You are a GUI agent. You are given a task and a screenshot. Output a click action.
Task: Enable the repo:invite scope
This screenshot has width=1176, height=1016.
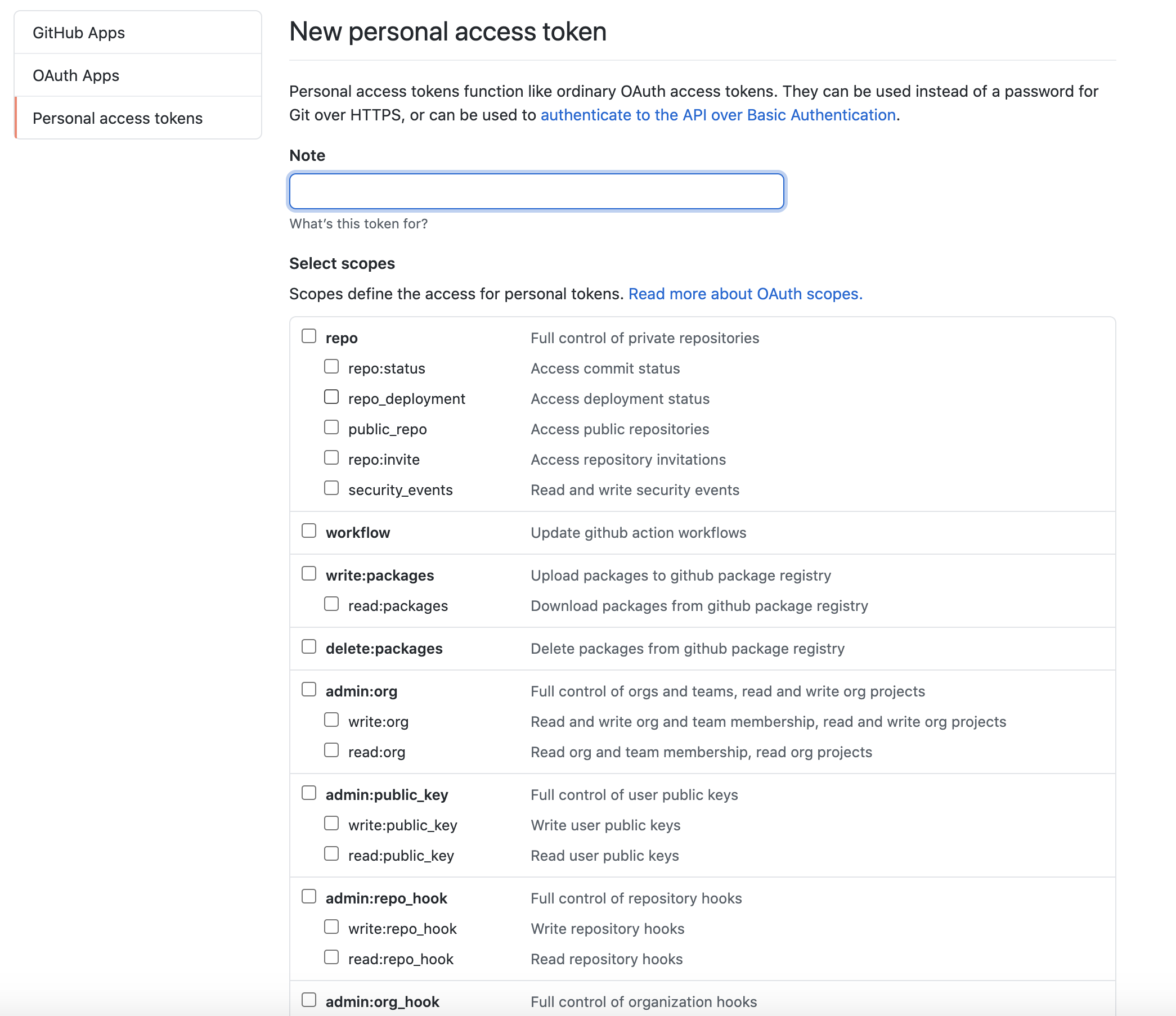tap(331, 457)
